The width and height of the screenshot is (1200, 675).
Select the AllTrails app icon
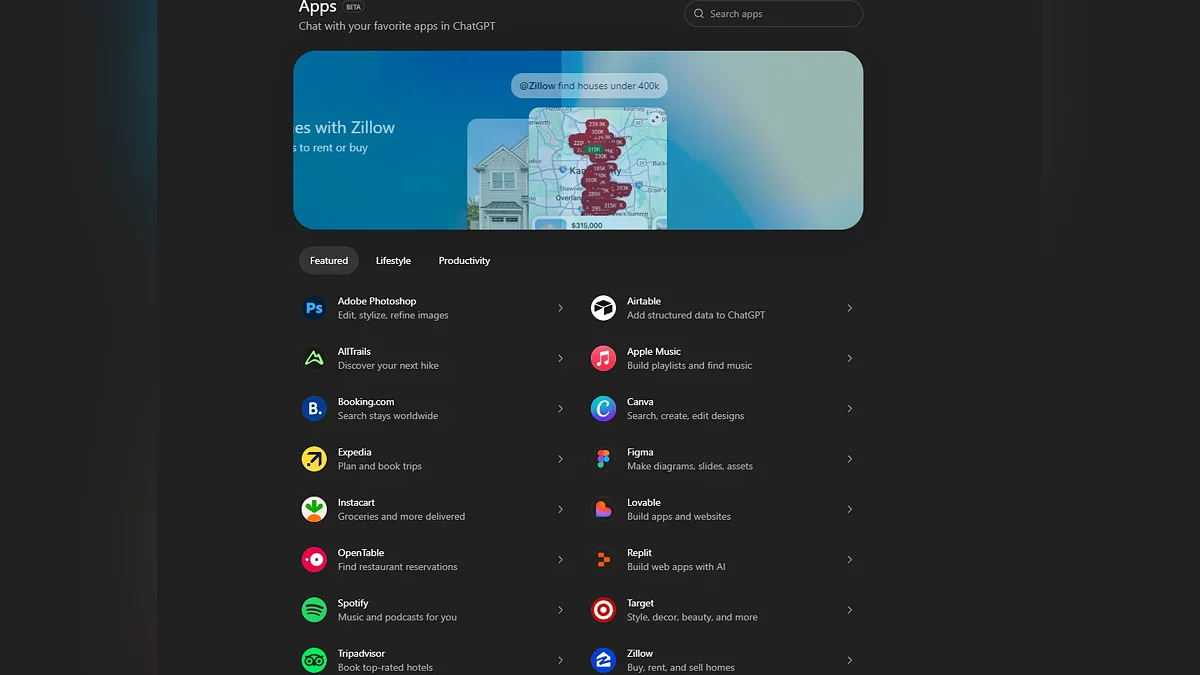point(314,358)
